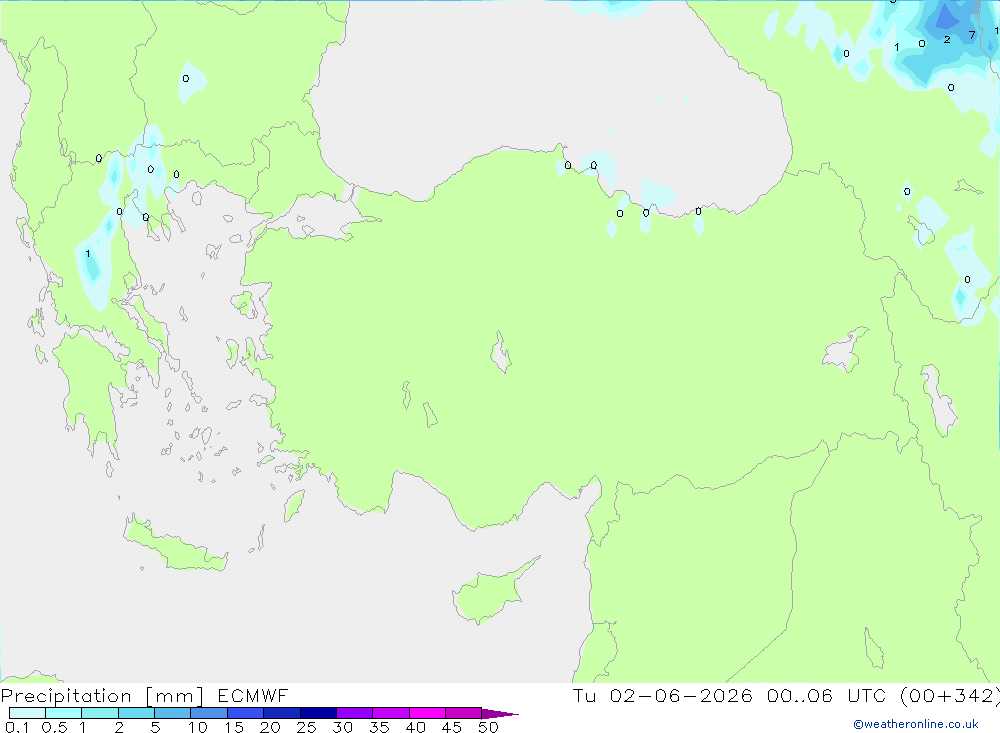
Task: Click the legend label "15"
Action: coord(234,727)
